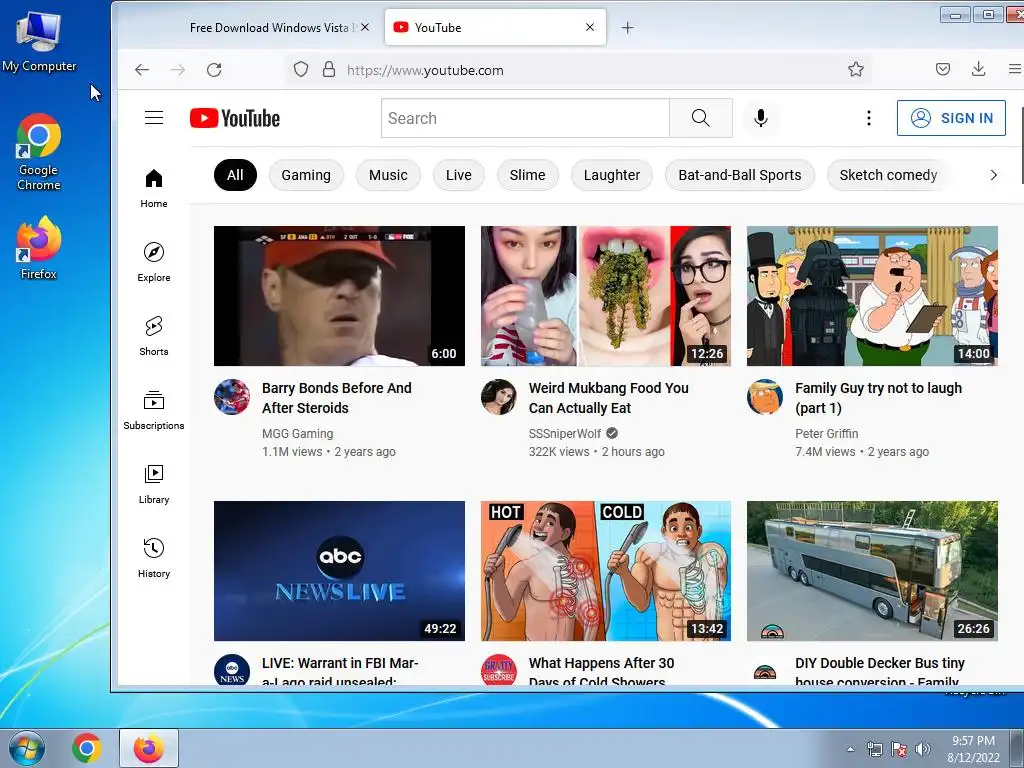The width and height of the screenshot is (1024, 768).
Task: Select the All filter chip
Action: point(235,175)
